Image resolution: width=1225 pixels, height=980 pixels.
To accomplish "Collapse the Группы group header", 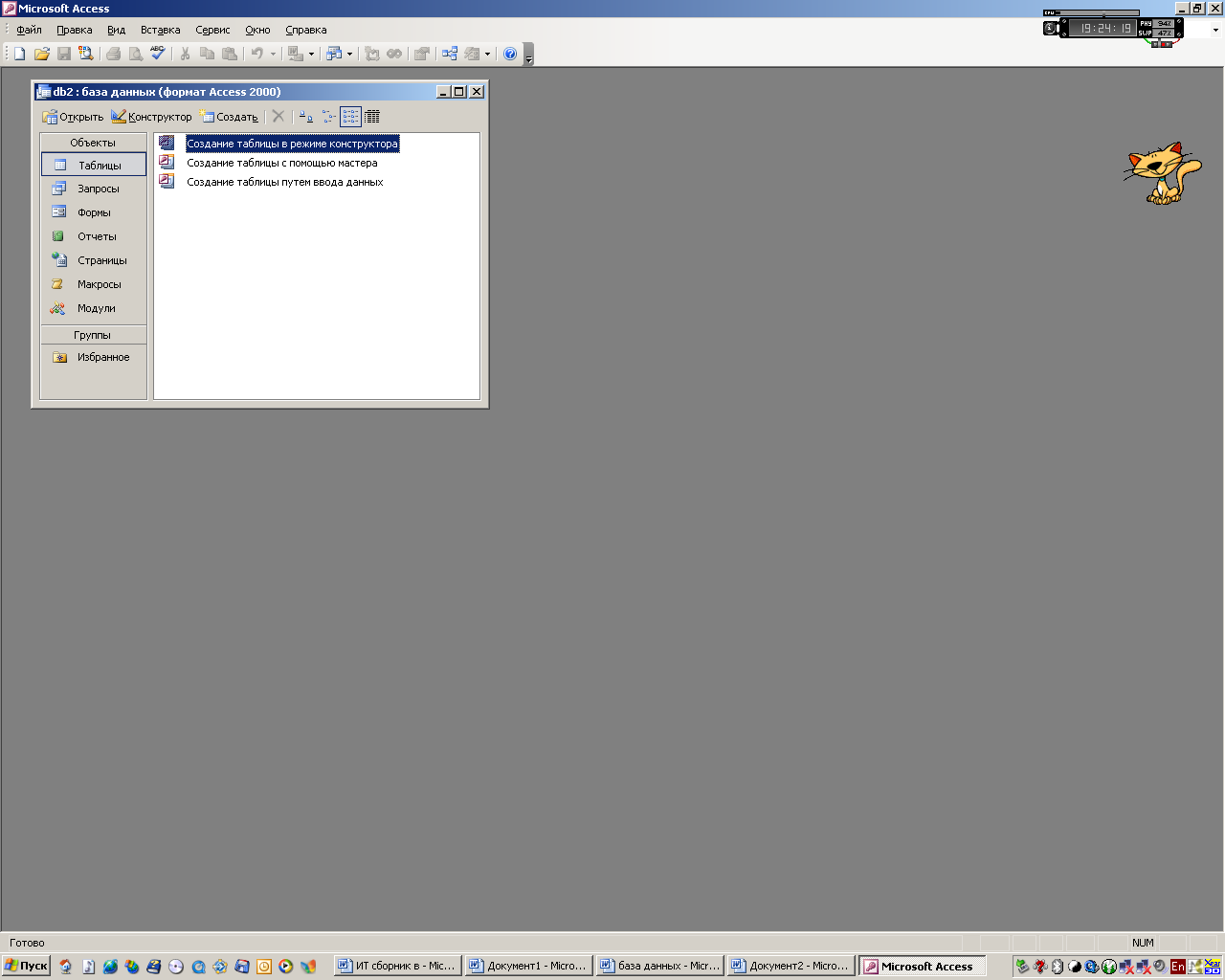I will pyautogui.click(x=93, y=335).
